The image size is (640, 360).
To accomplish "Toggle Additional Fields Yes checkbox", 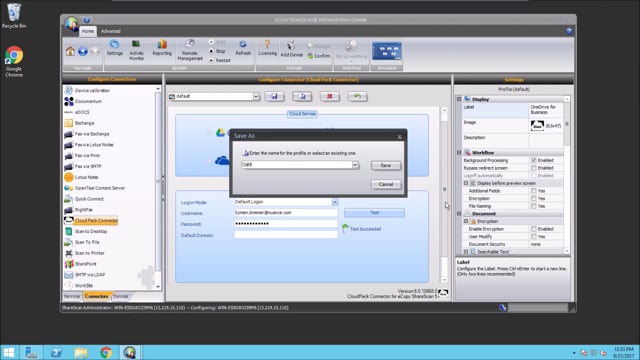I will (533, 191).
